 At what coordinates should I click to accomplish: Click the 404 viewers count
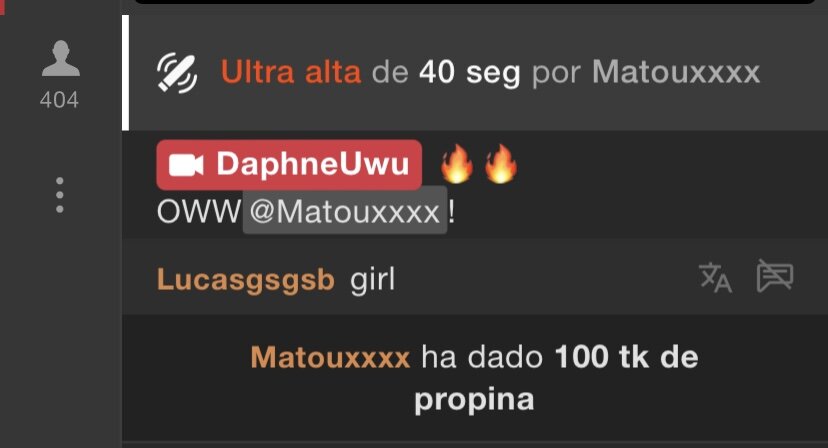pos(59,100)
